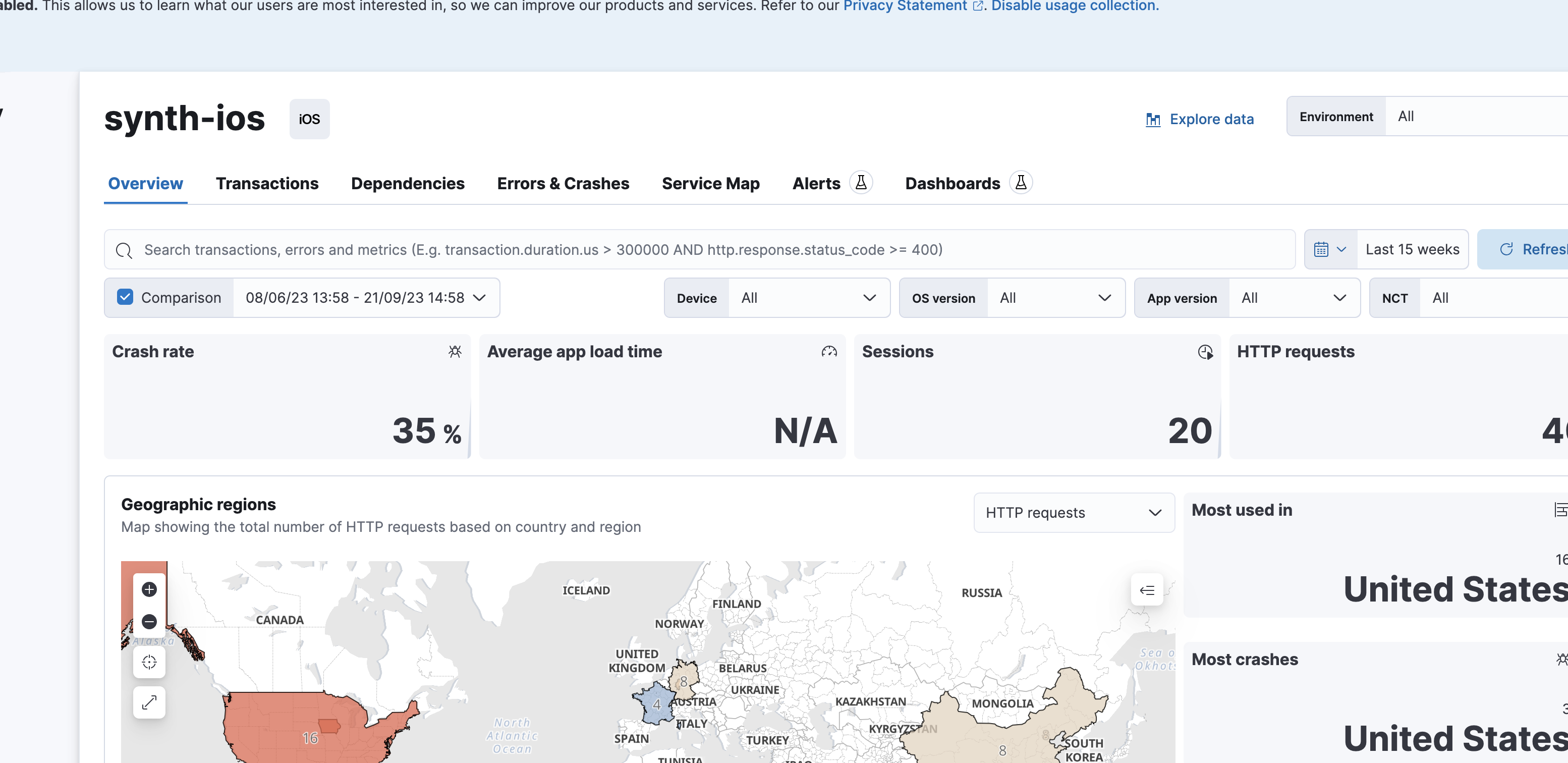Click Germany region marked 8
The width and height of the screenshot is (1568, 763).
coord(684,681)
